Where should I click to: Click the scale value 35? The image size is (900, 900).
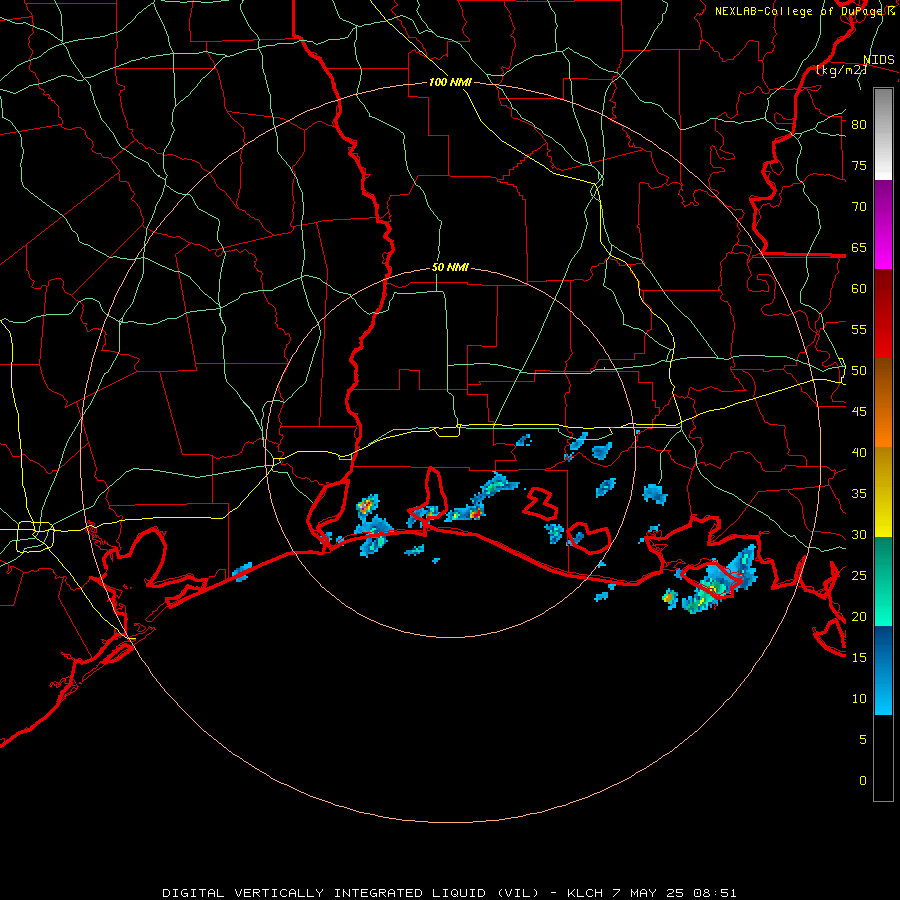pyautogui.click(x=859, y=494)
